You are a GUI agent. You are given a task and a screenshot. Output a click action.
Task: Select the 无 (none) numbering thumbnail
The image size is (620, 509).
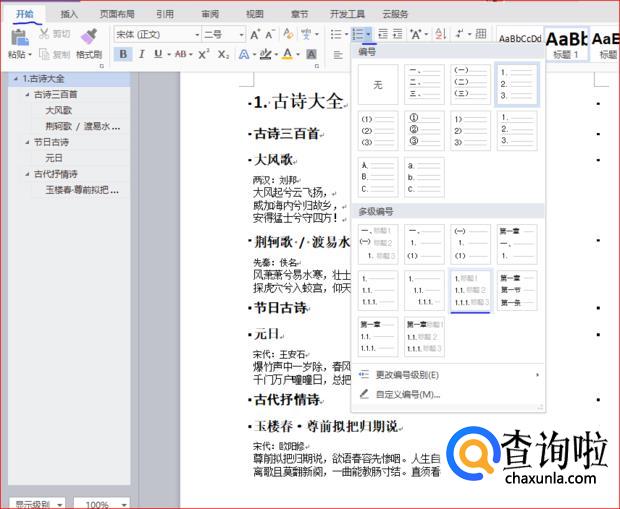tap(378, 85)
